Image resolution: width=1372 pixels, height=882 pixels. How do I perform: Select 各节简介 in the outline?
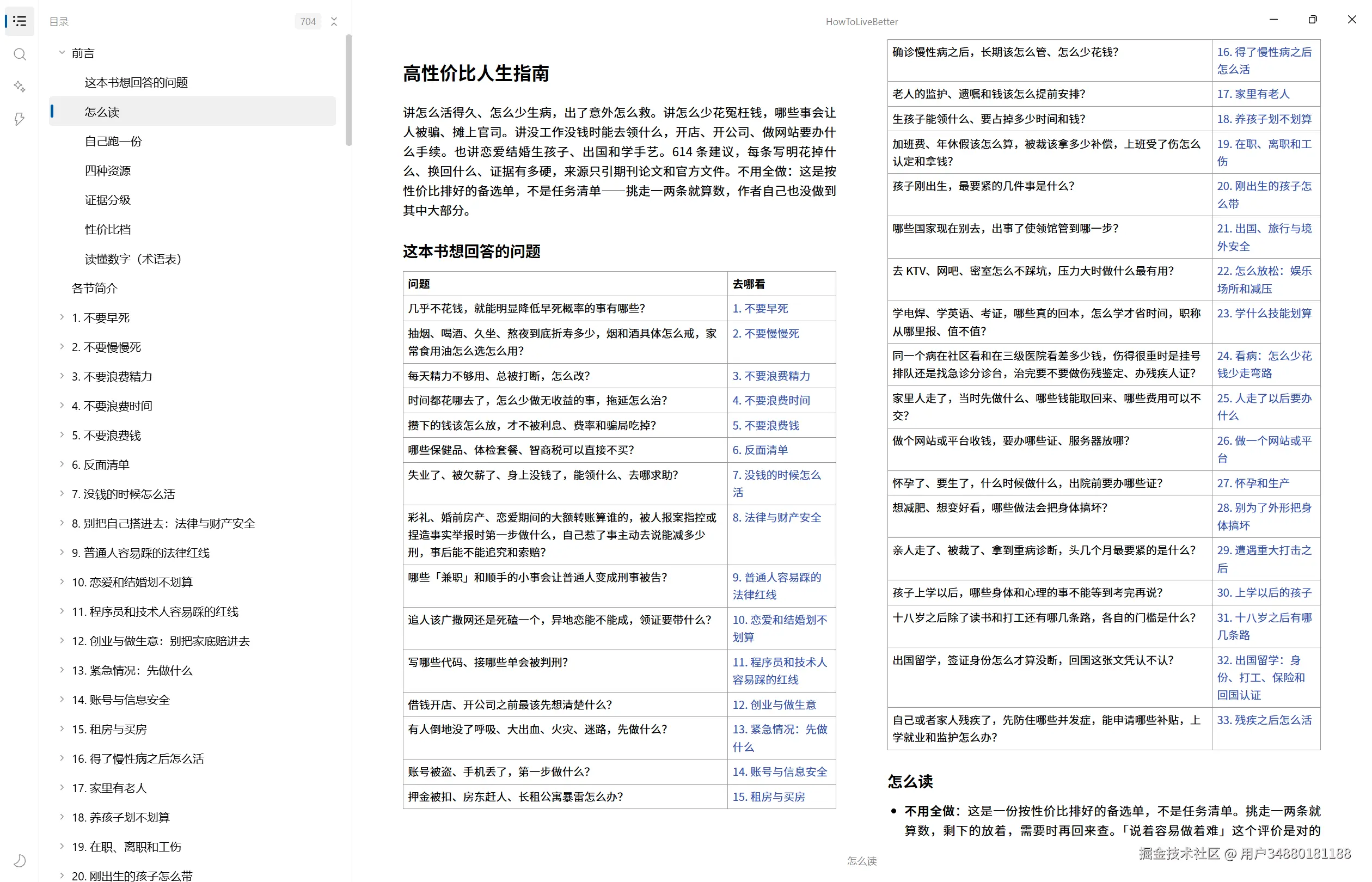coord(95,288)
